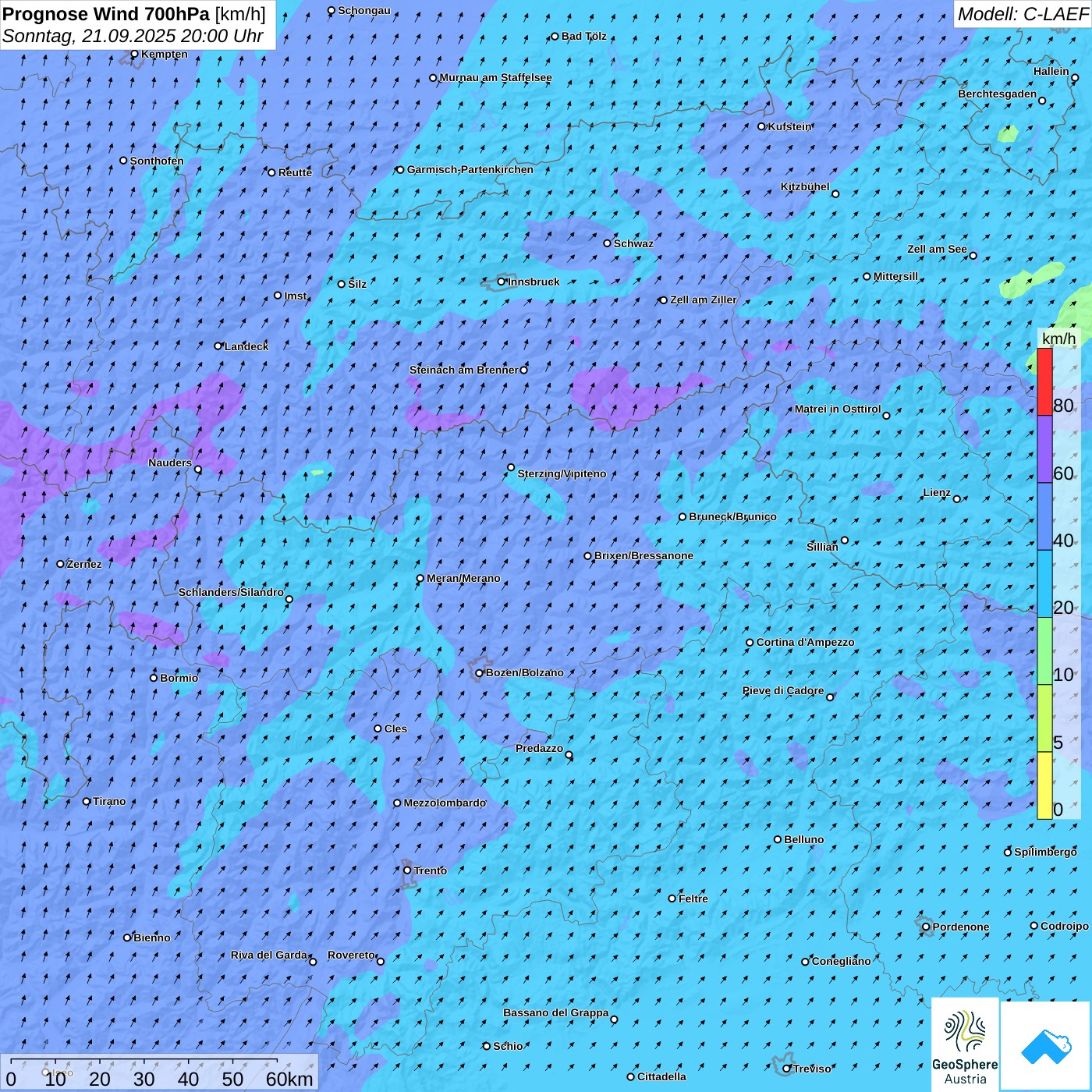Select the cyan 20–40 km/h legend color

1044,584
